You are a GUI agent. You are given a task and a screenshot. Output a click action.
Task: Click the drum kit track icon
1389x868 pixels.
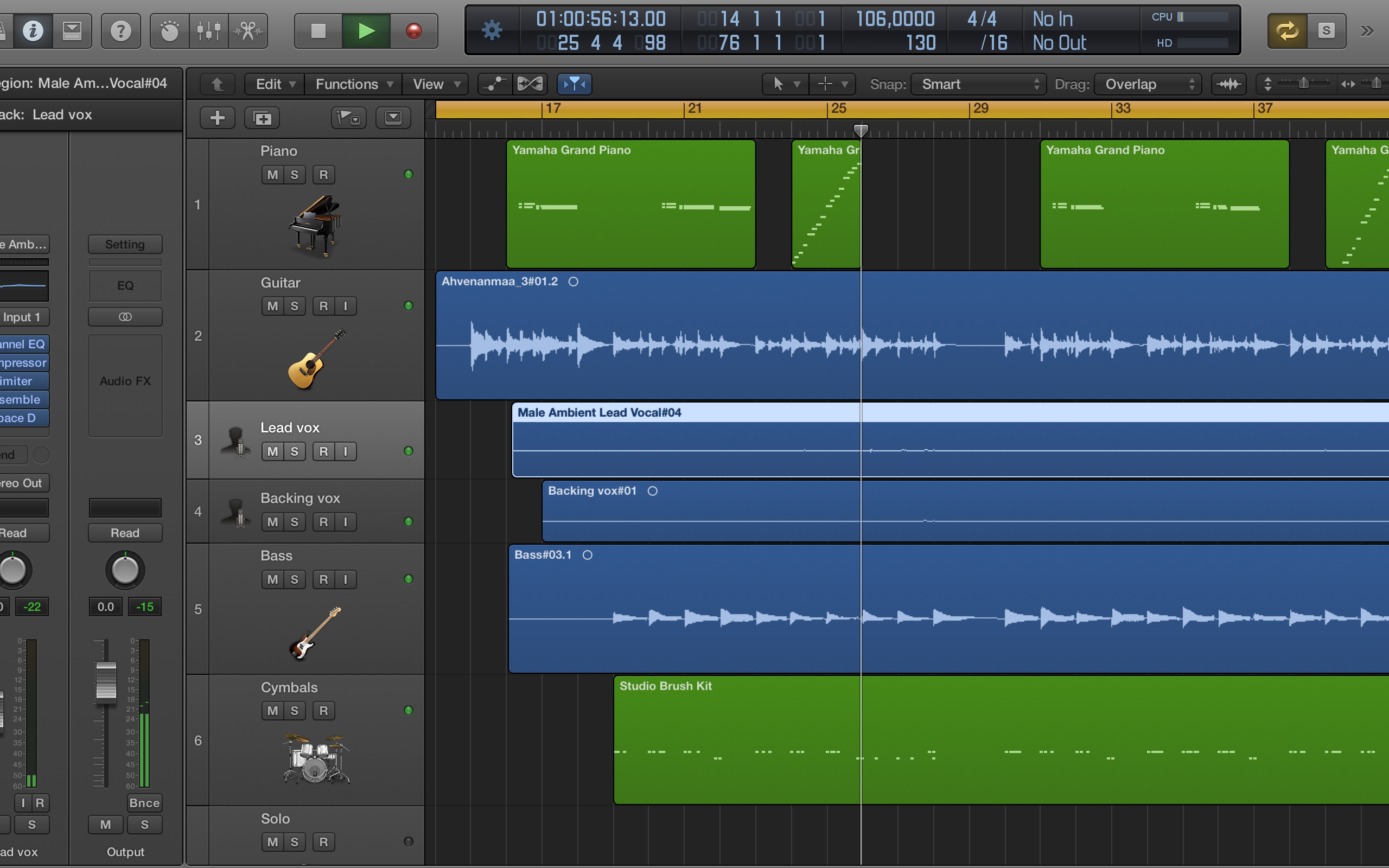(316, 759)
